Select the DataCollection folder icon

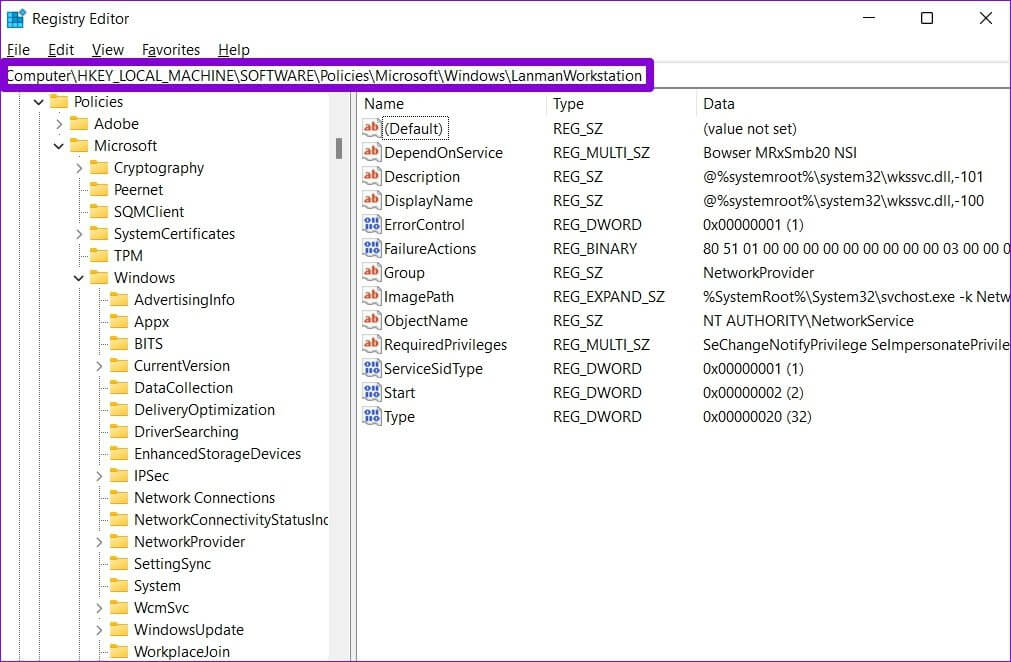(119, 387)
